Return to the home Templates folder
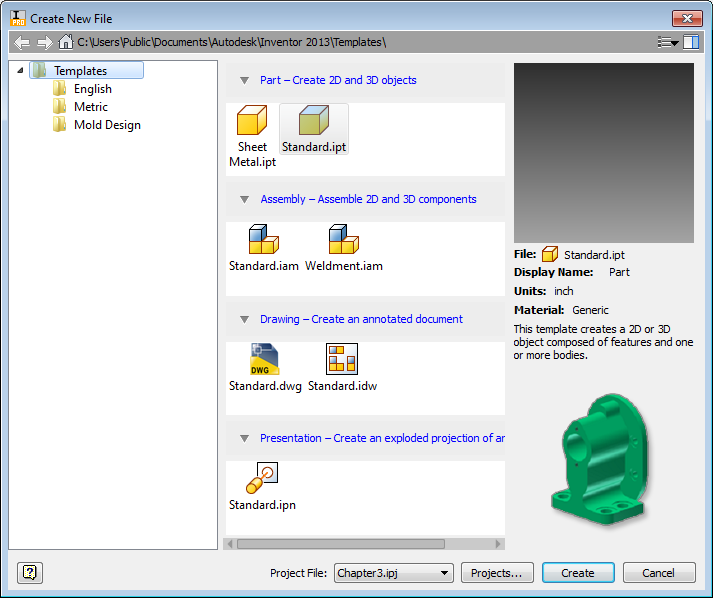Viewport: 713px width, 598px height. click(65, 42)
